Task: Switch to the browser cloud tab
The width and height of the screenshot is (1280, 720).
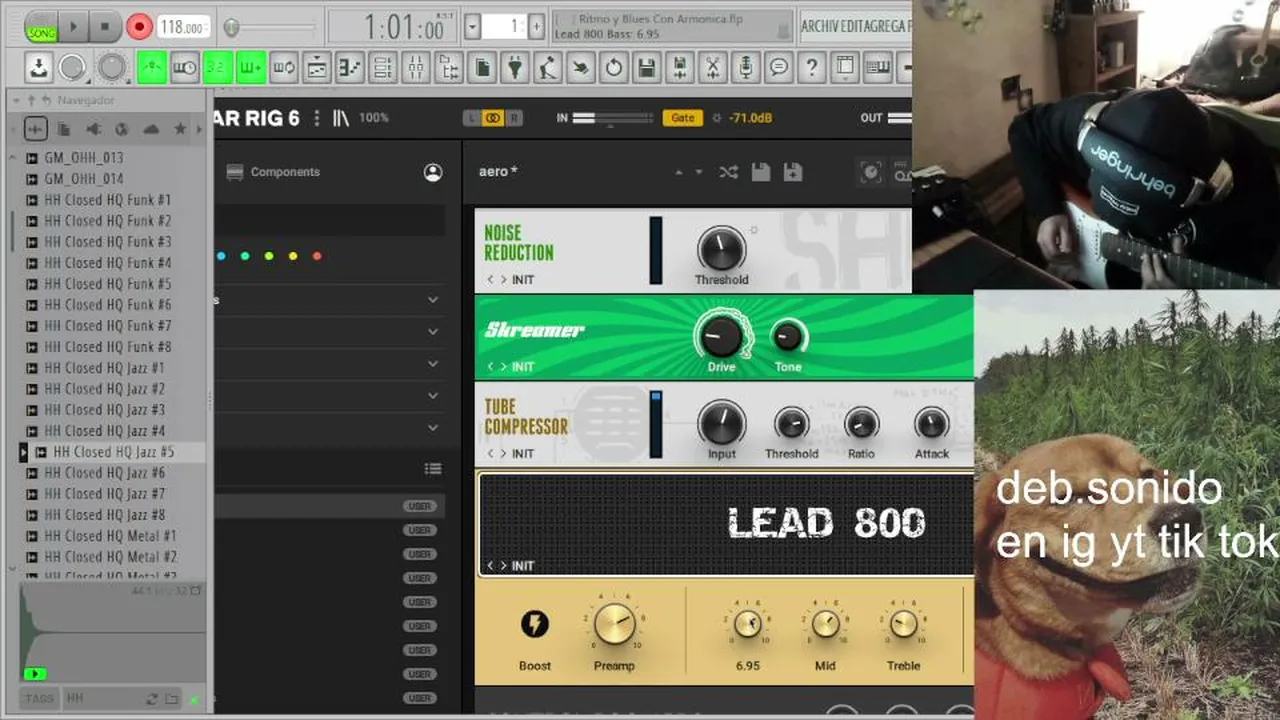Action: pos(151,129)
